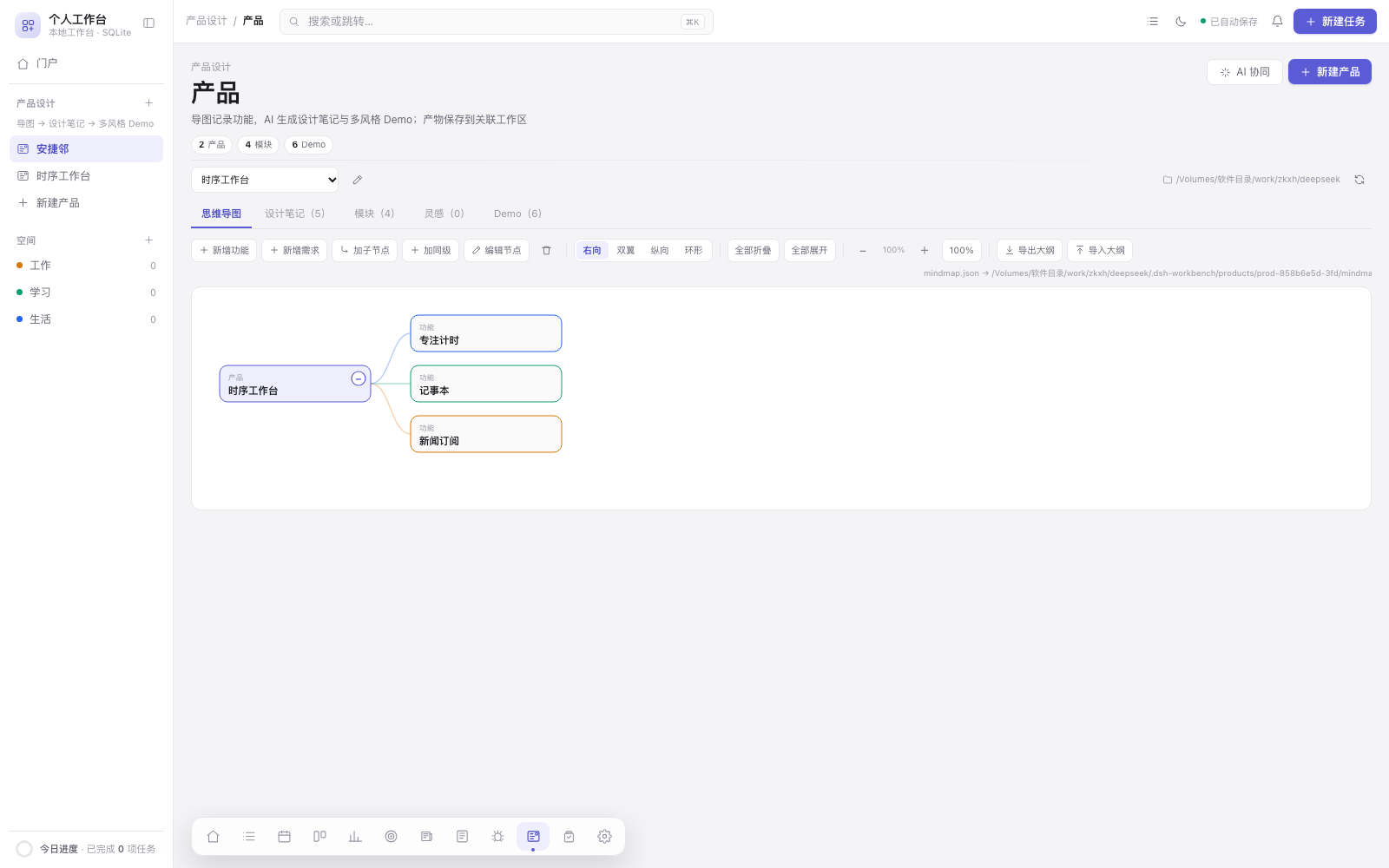Switch mind map layout to 纵向

click(660, 251)
